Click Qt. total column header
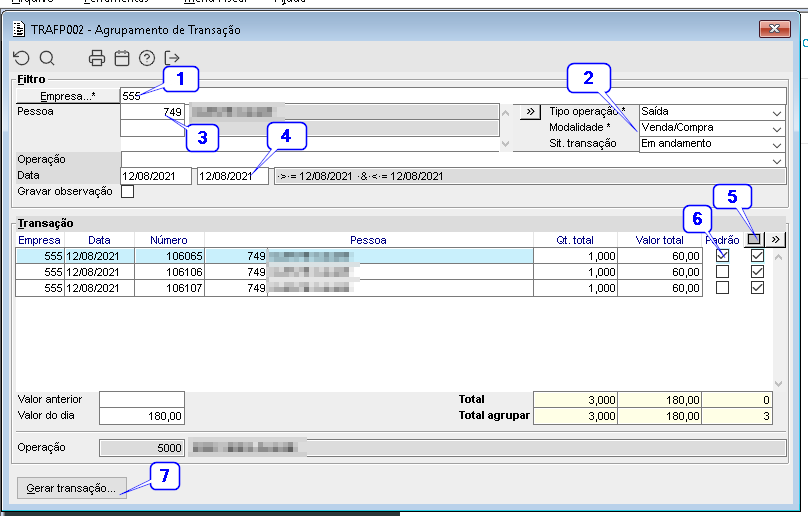808x516 pixels. click(x=575, y=240)
